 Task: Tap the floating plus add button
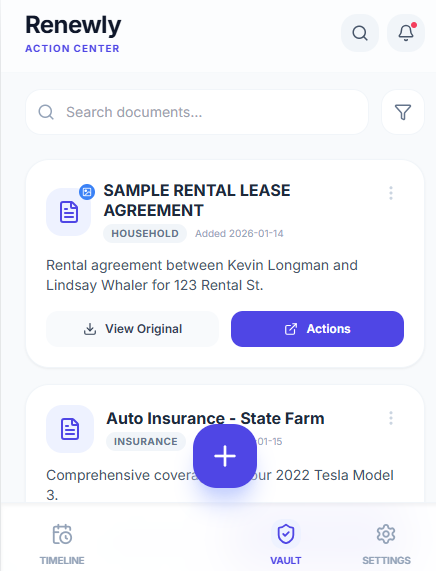(225, 456)
